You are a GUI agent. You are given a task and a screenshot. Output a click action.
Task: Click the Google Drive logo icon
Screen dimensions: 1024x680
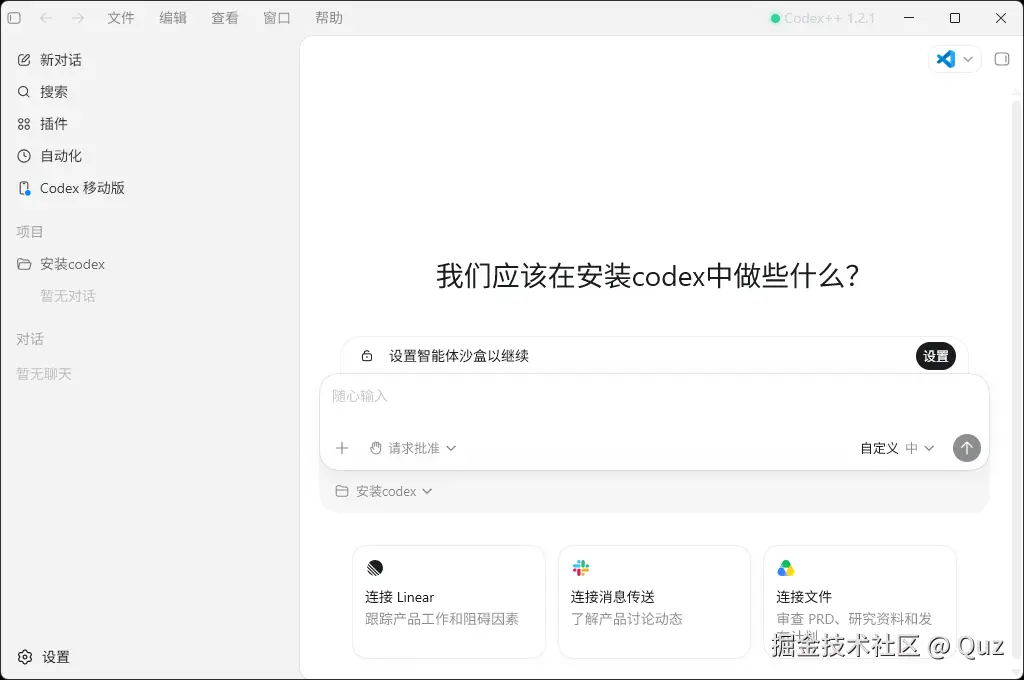coord(786,568)
